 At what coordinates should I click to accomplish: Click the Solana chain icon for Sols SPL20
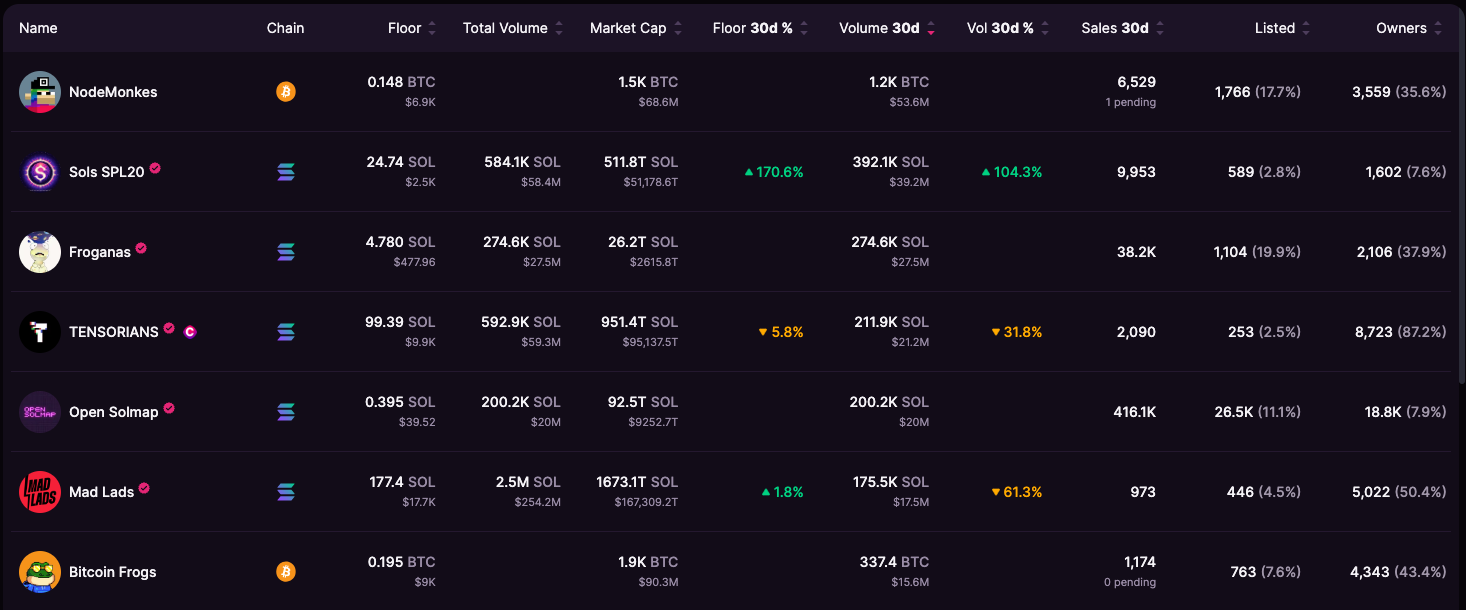pos(286,172)
